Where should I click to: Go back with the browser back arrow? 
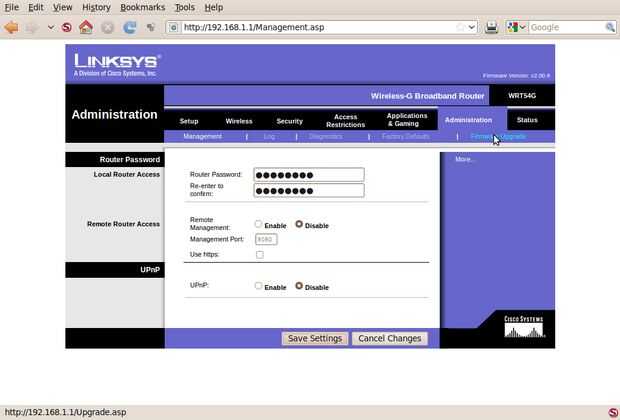[11, 27]
